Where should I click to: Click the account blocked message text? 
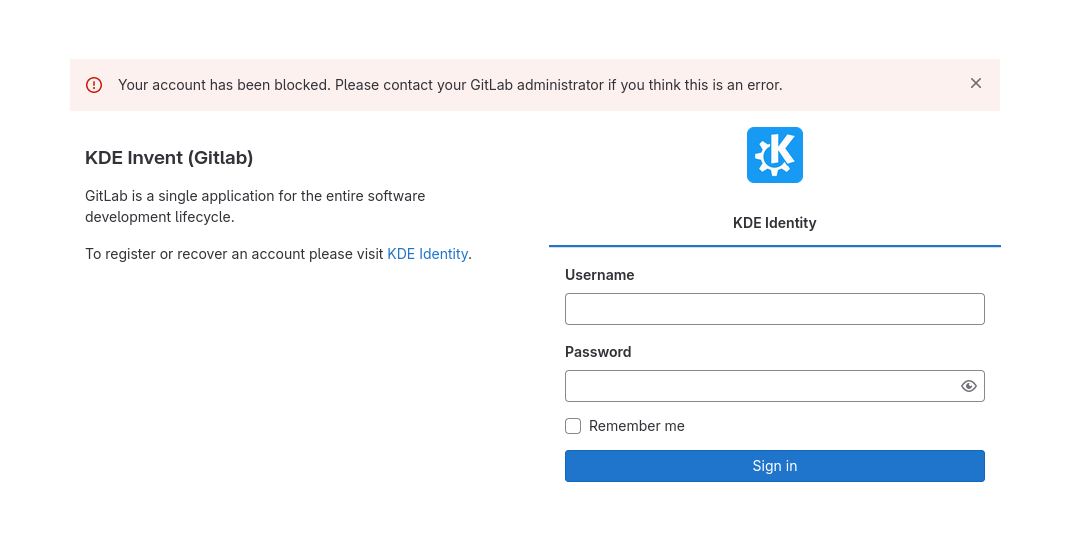[450, 85]
